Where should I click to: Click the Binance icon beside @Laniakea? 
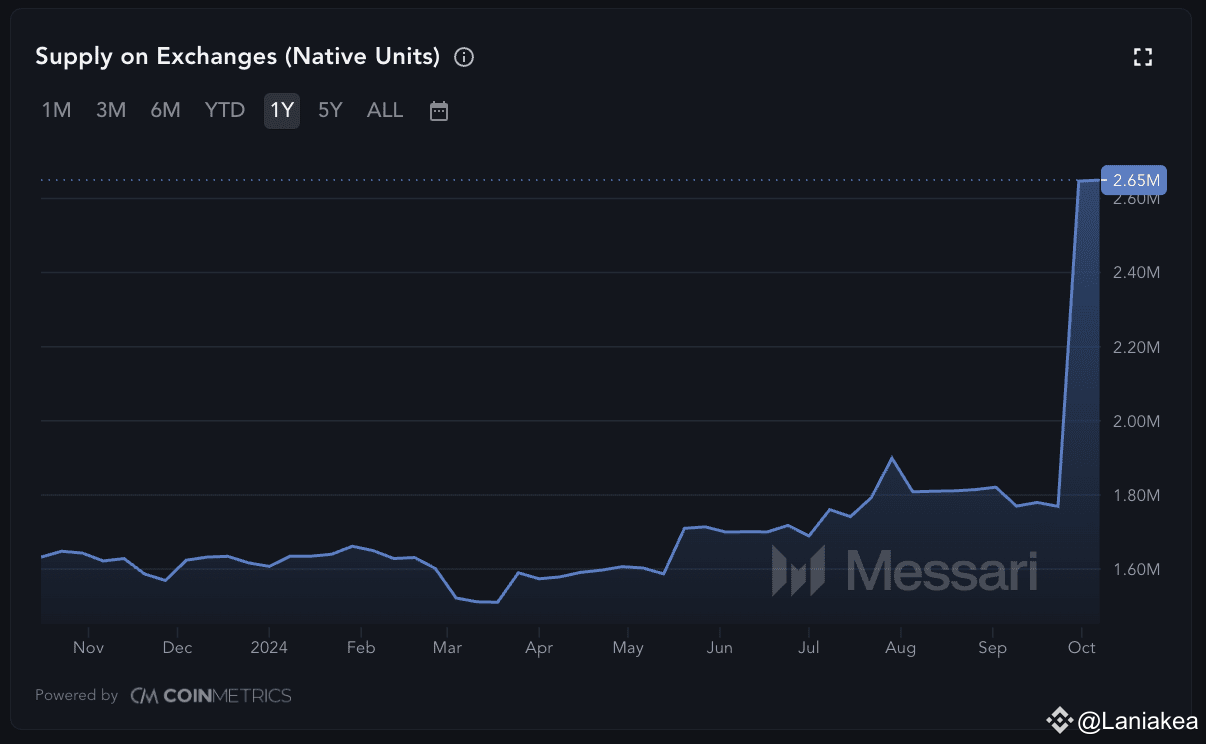[x=1059, y=719]
